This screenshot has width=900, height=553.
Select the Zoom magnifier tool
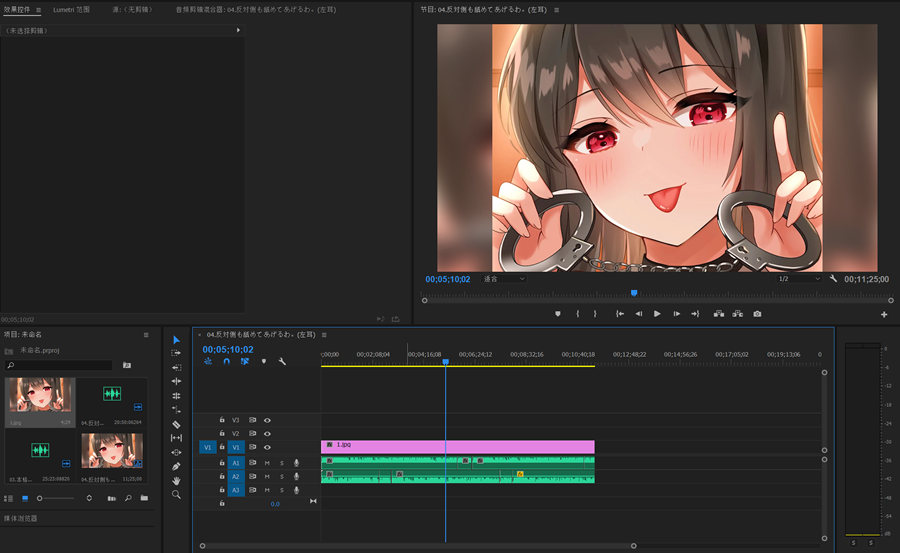click(176, 494)
